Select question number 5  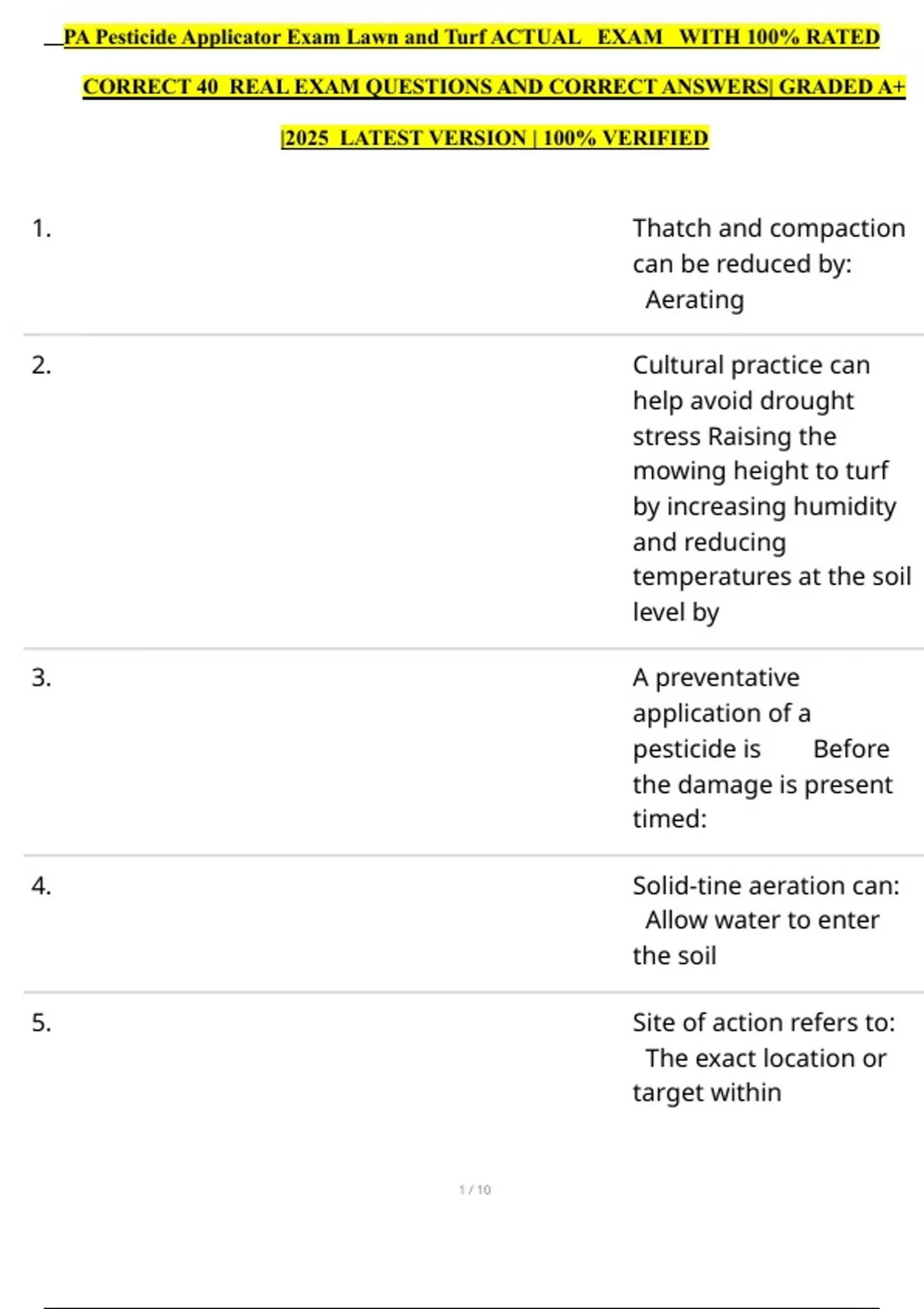pos(42,1023)
